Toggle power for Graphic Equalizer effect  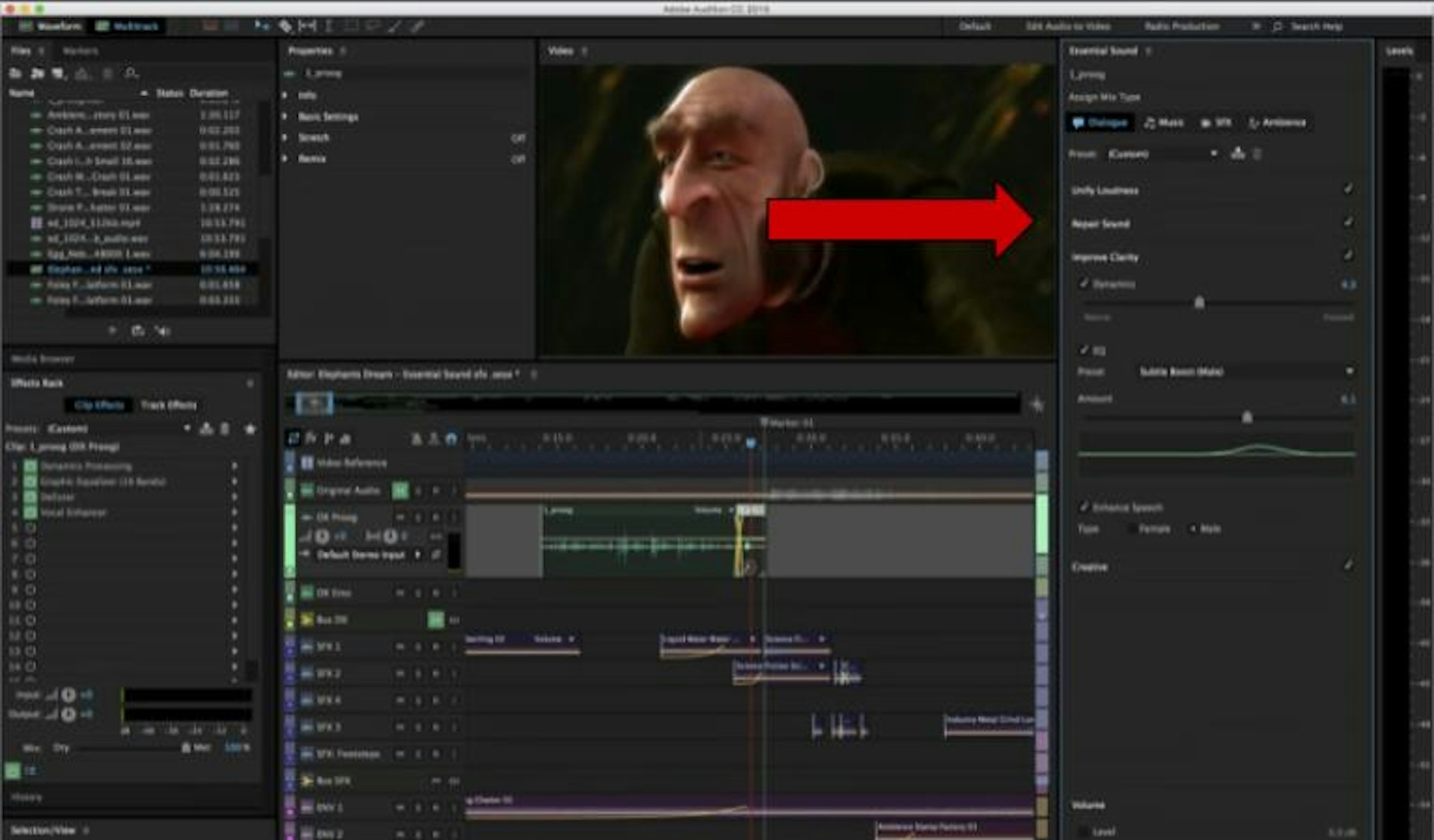point(31,482)
